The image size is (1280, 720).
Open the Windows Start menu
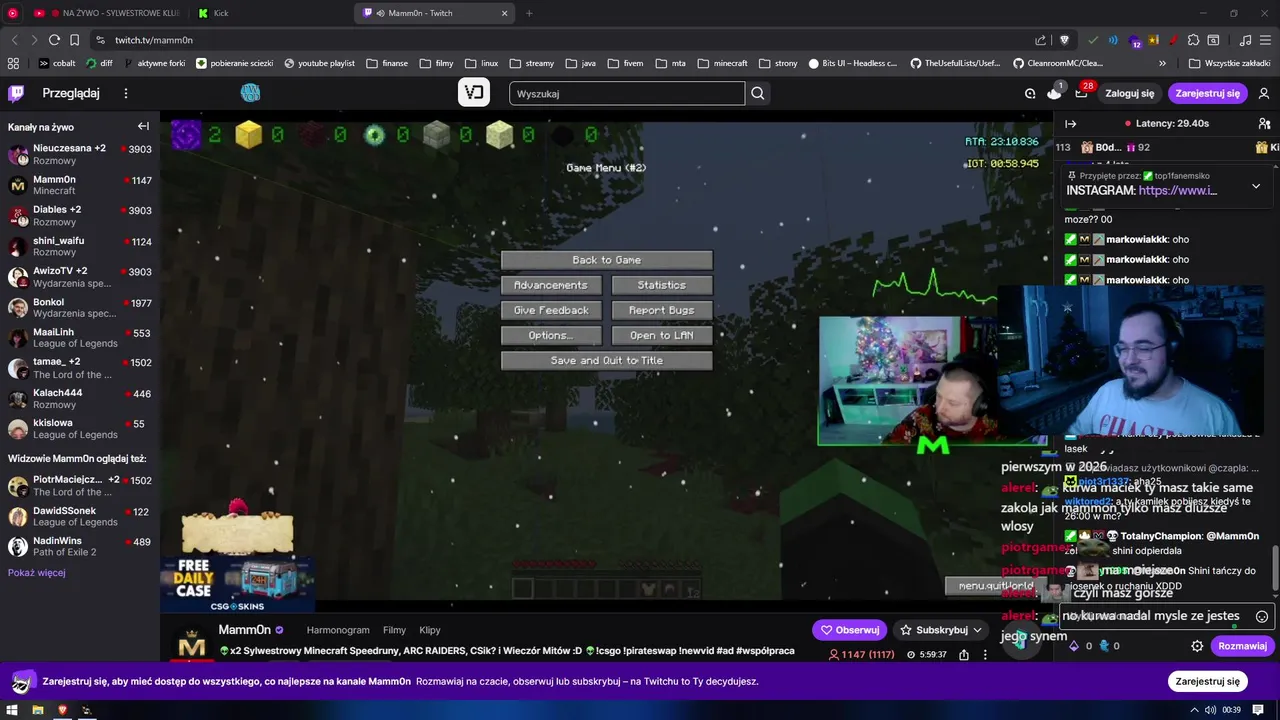point(13,710)
